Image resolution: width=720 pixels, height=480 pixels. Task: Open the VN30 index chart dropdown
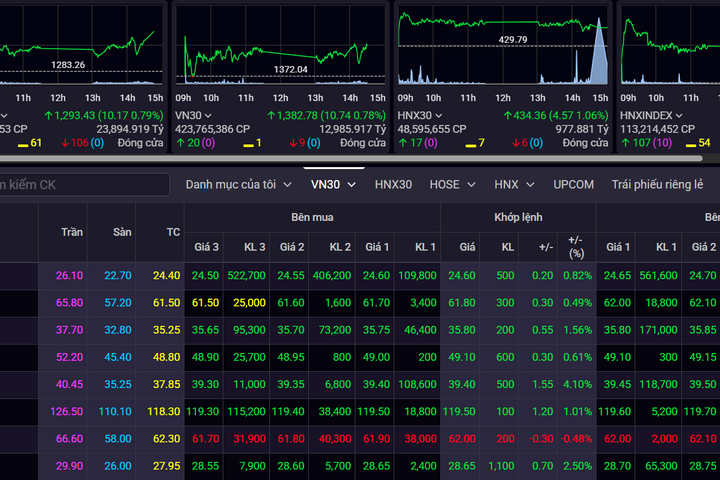(208, 116)
